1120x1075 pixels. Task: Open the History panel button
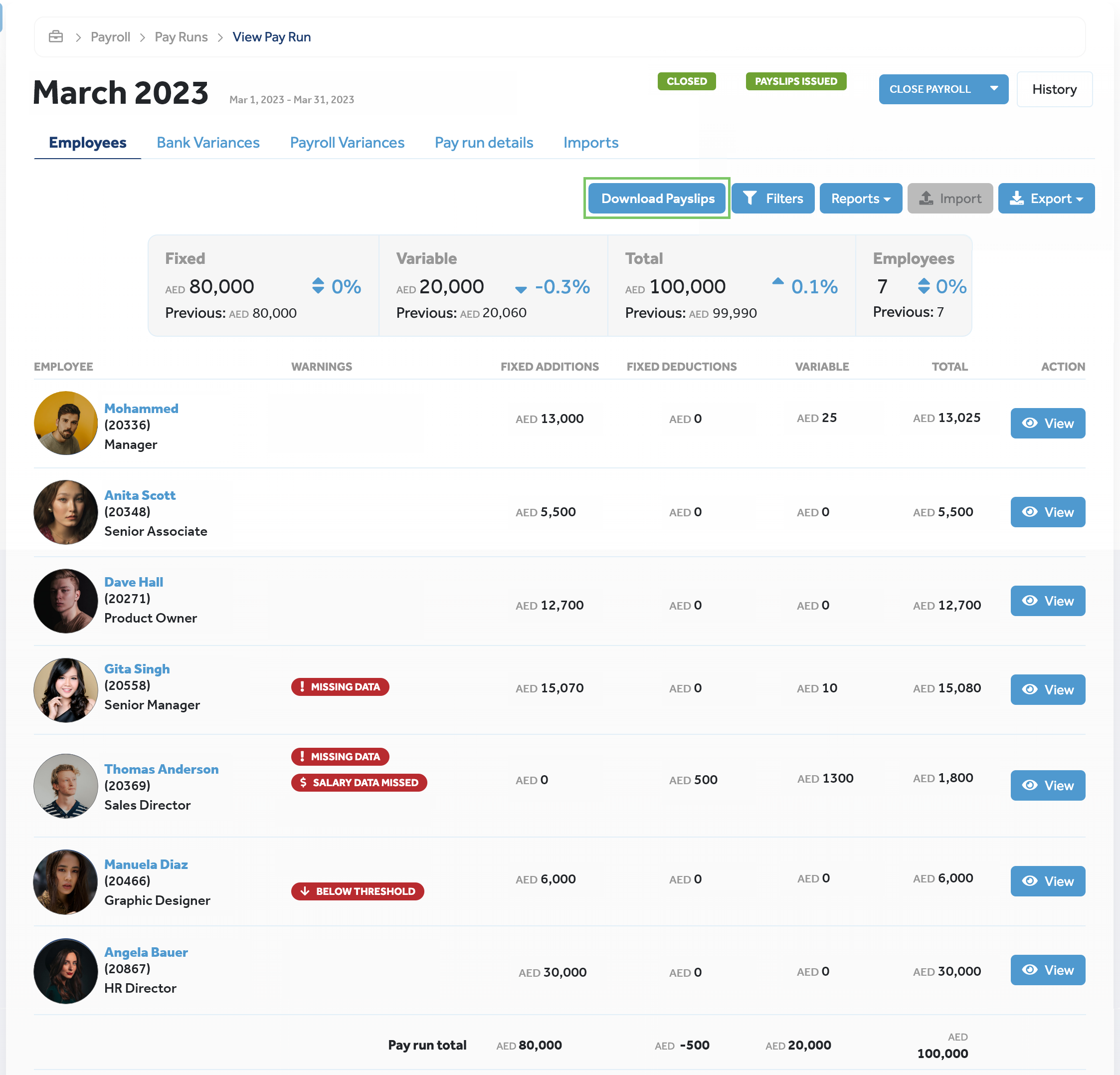click(1054, 89)
